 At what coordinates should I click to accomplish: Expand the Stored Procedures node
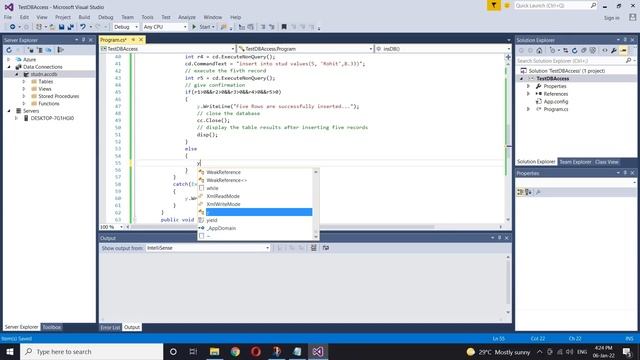pos(24,96)
